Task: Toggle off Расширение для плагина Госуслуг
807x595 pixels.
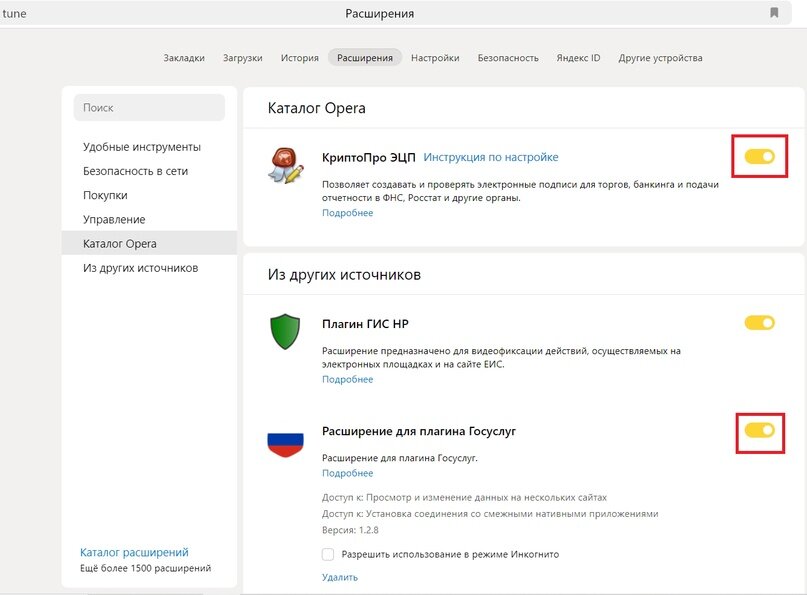Action: (759, 430)
